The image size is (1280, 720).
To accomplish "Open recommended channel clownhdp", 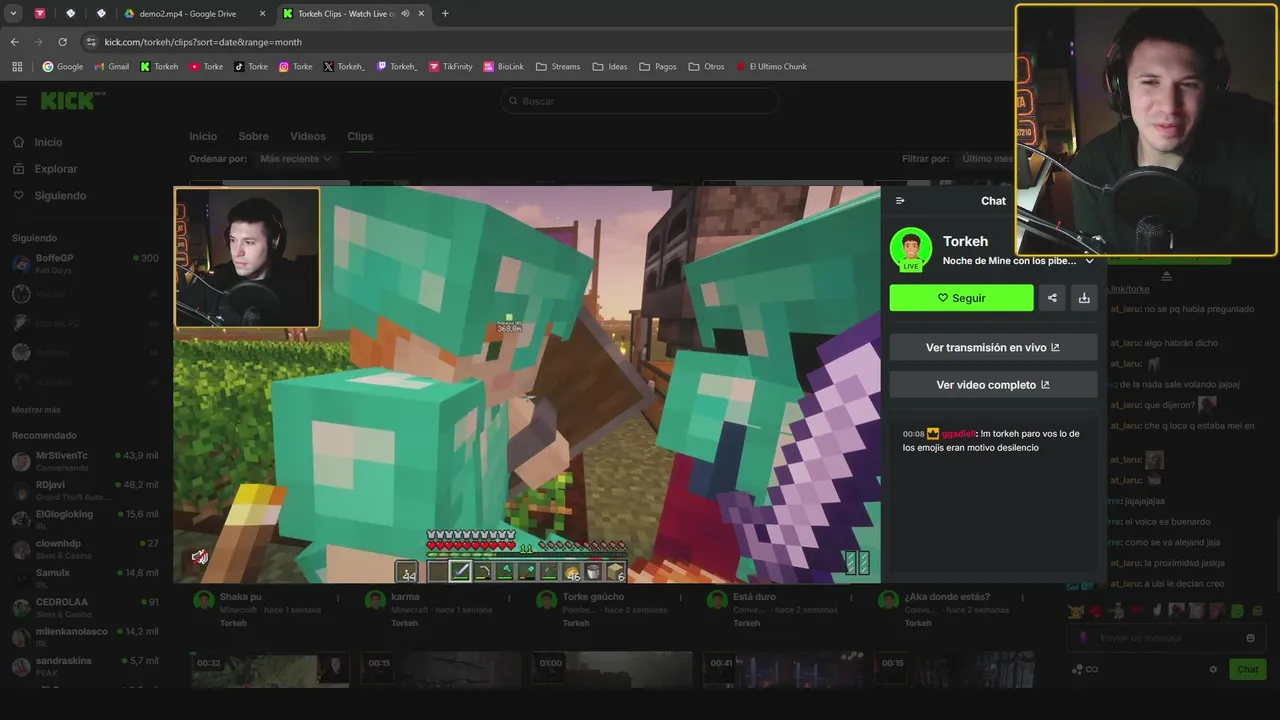I will click(84, 549).
